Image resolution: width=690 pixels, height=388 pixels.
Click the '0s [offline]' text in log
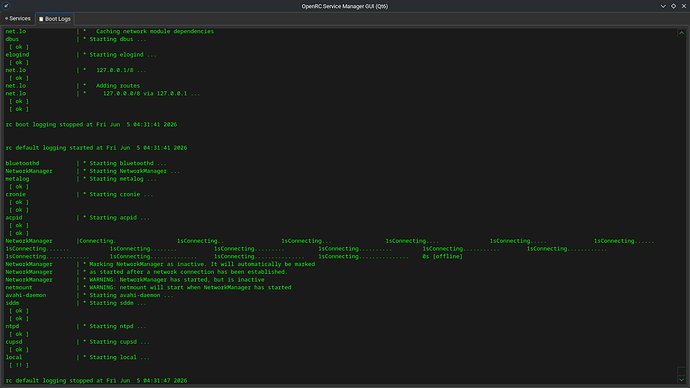point(442,256)
